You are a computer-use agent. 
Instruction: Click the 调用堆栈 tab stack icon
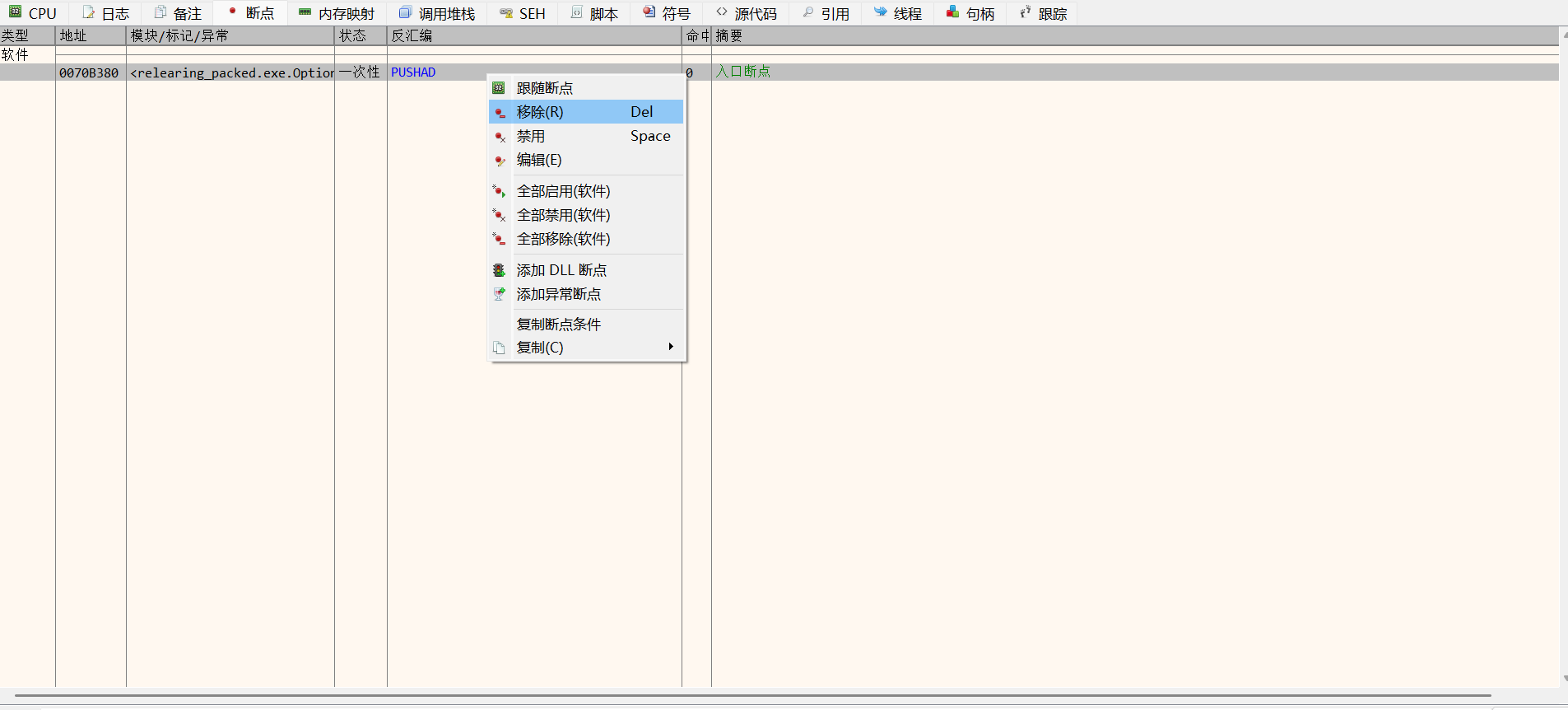pyautogui.click(x=404, y=12)
